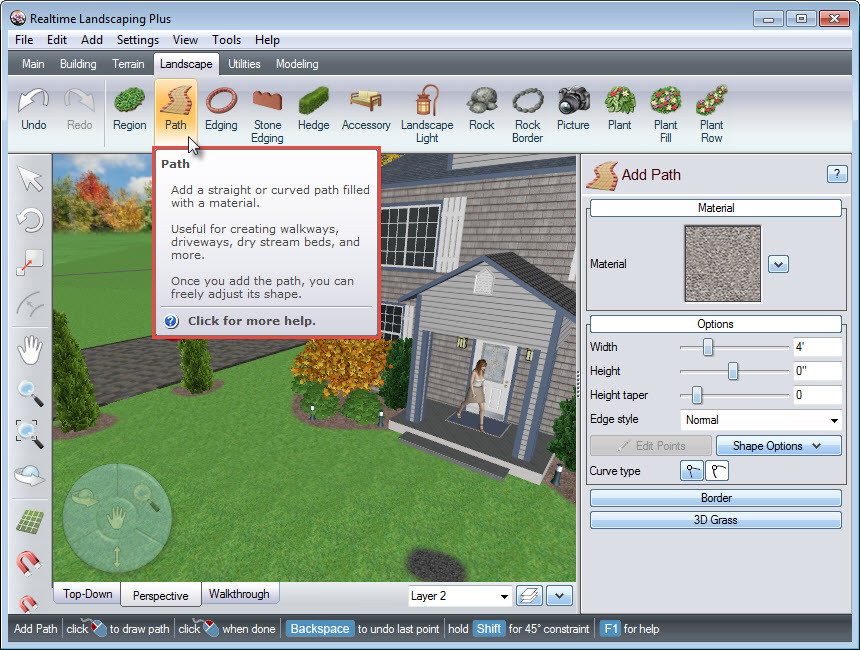Switch to the Modeling tab

(297, 64)
